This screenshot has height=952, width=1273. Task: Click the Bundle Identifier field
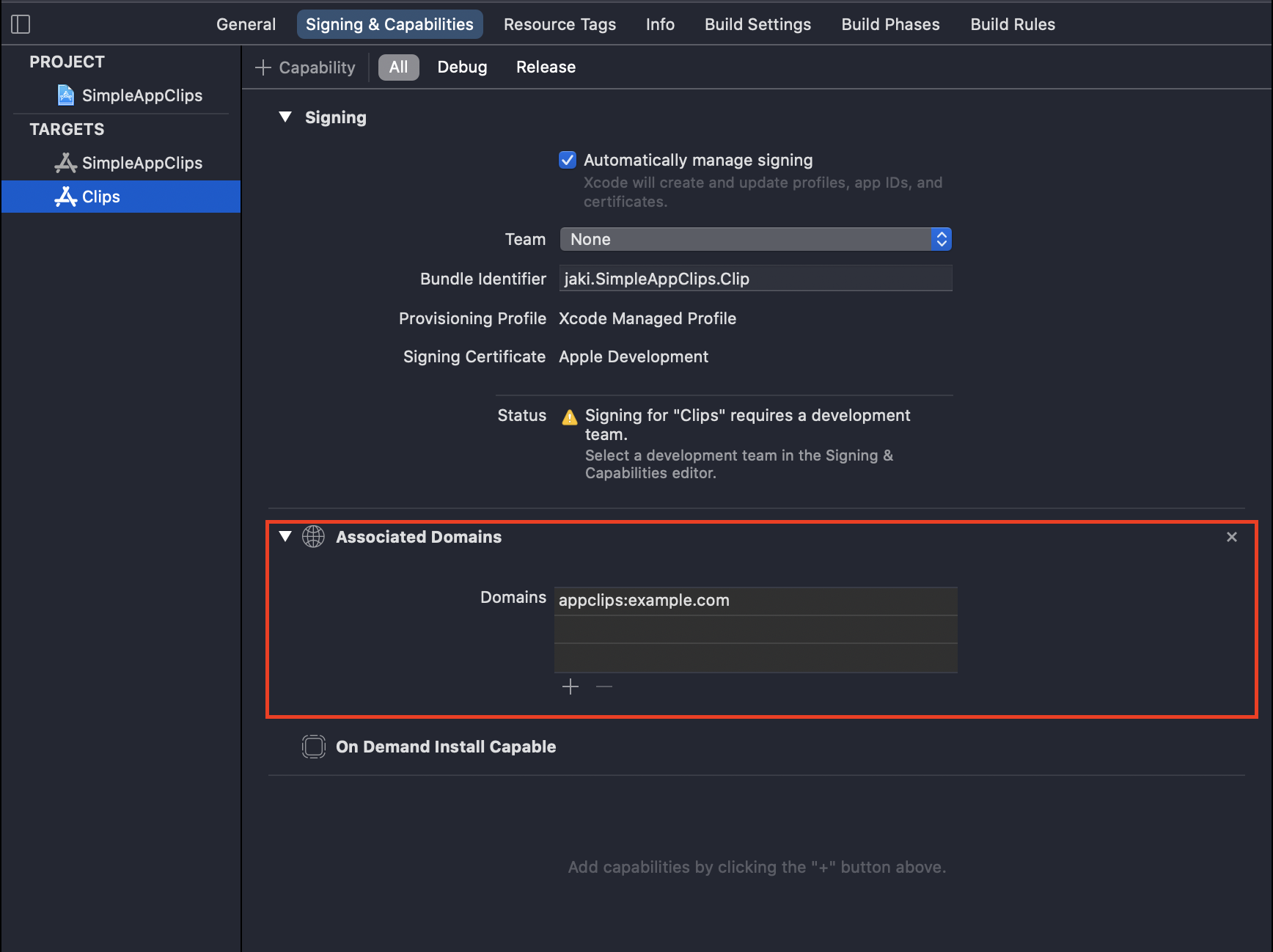point(755,279)
